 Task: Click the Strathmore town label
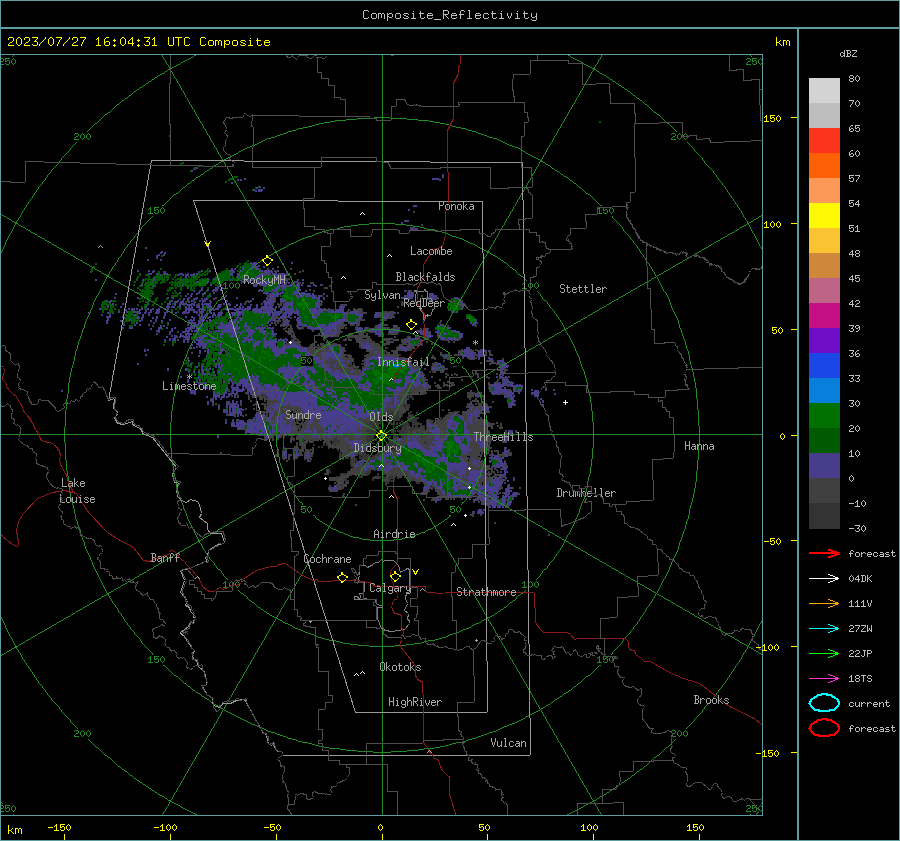pos(486,592)
